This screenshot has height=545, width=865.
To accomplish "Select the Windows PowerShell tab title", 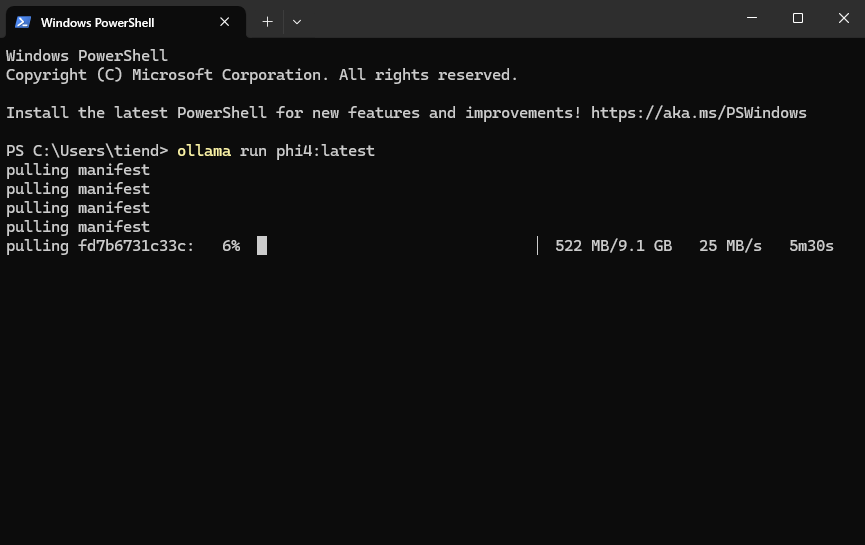I will click(98, 23).
